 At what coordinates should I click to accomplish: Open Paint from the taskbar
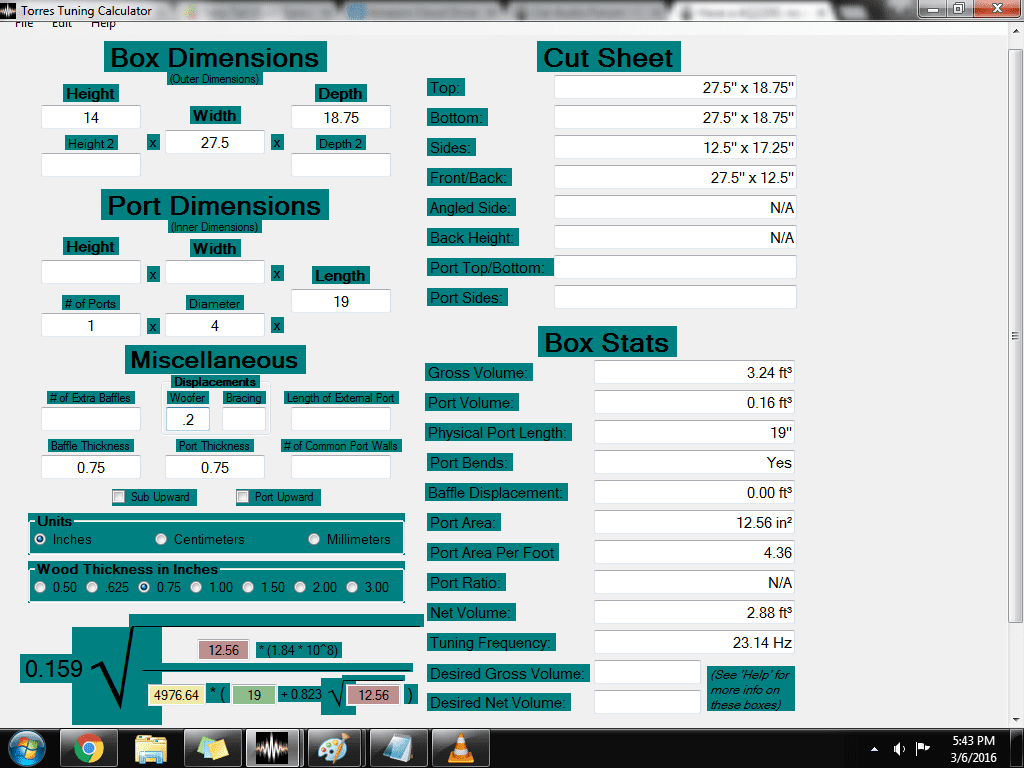coord(334,748)
